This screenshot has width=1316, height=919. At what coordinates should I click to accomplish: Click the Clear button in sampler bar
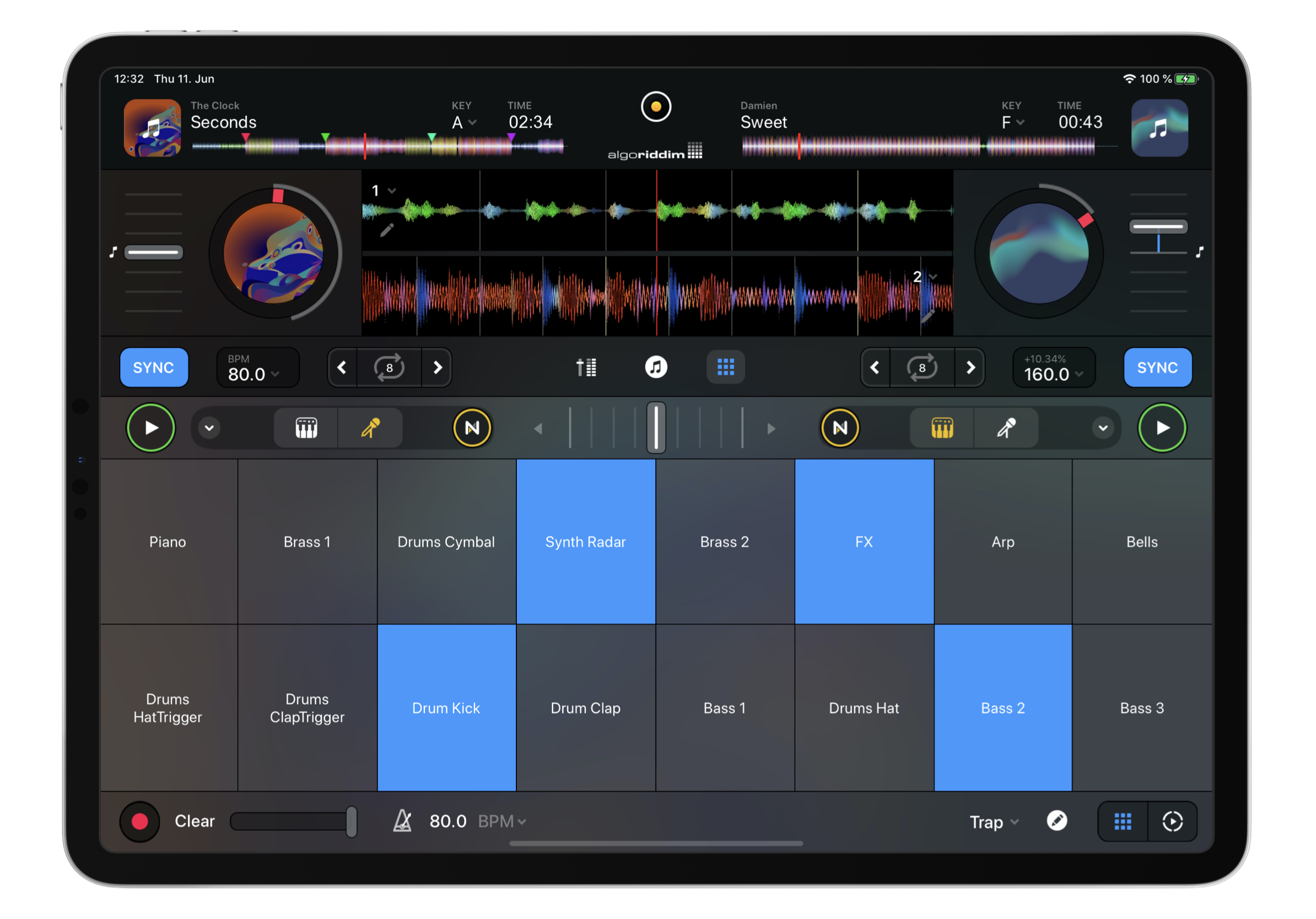tap(195, 821)
